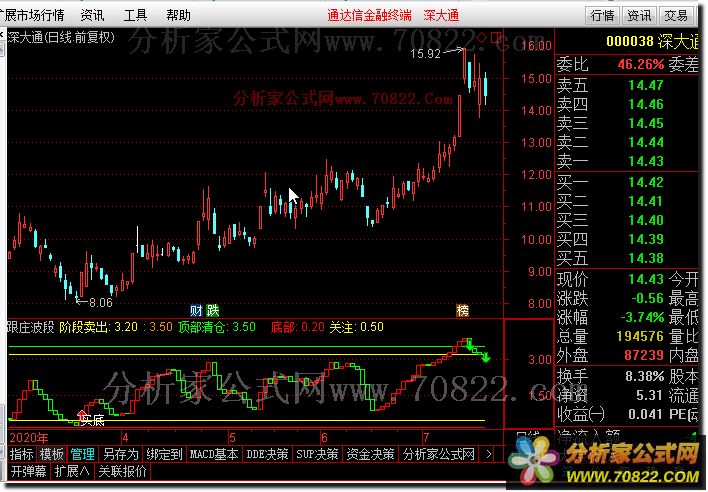Open the 帮助 menu
The width and height of the screenshot is (708, 492).
[178, 15]
